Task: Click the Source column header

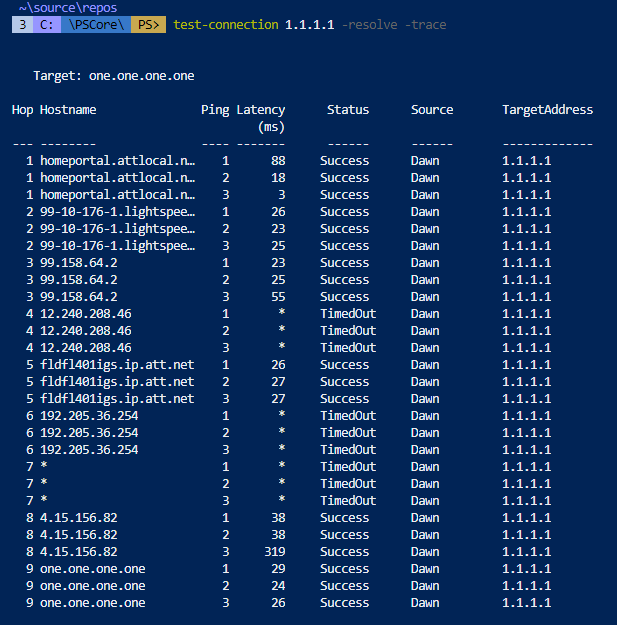Action: (432, 110)
